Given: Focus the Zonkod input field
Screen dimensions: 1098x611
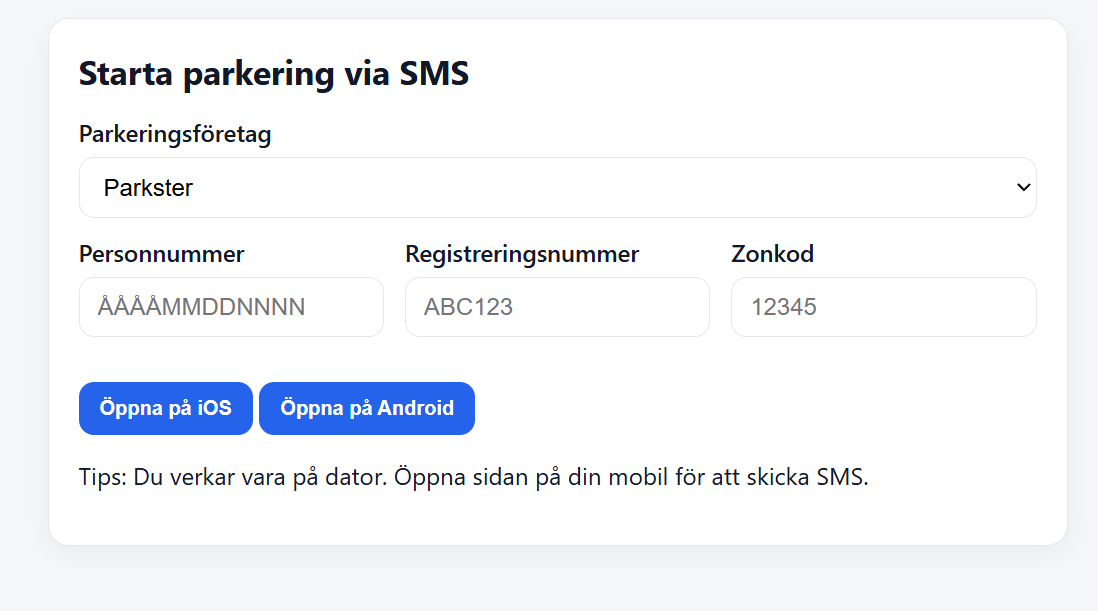Looking at the screenshot, I should point(883,307).
